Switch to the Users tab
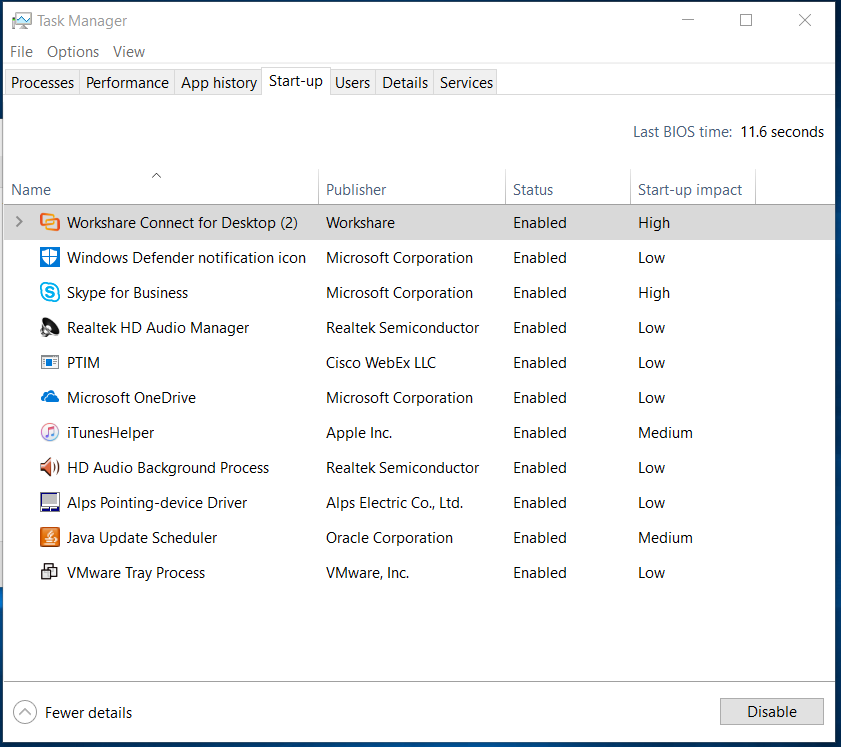This screenshot has width=841, height=747. [352, 83]
